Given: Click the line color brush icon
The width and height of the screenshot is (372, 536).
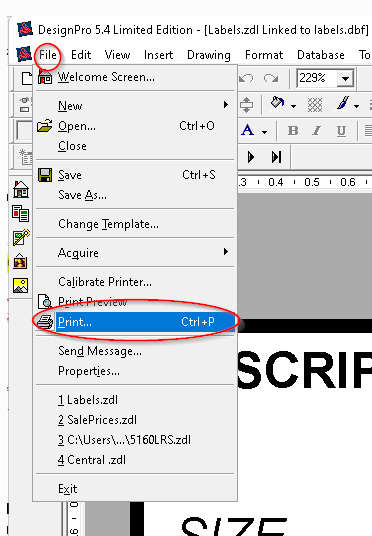Looking at the screenshot, I should click(343, 103).
